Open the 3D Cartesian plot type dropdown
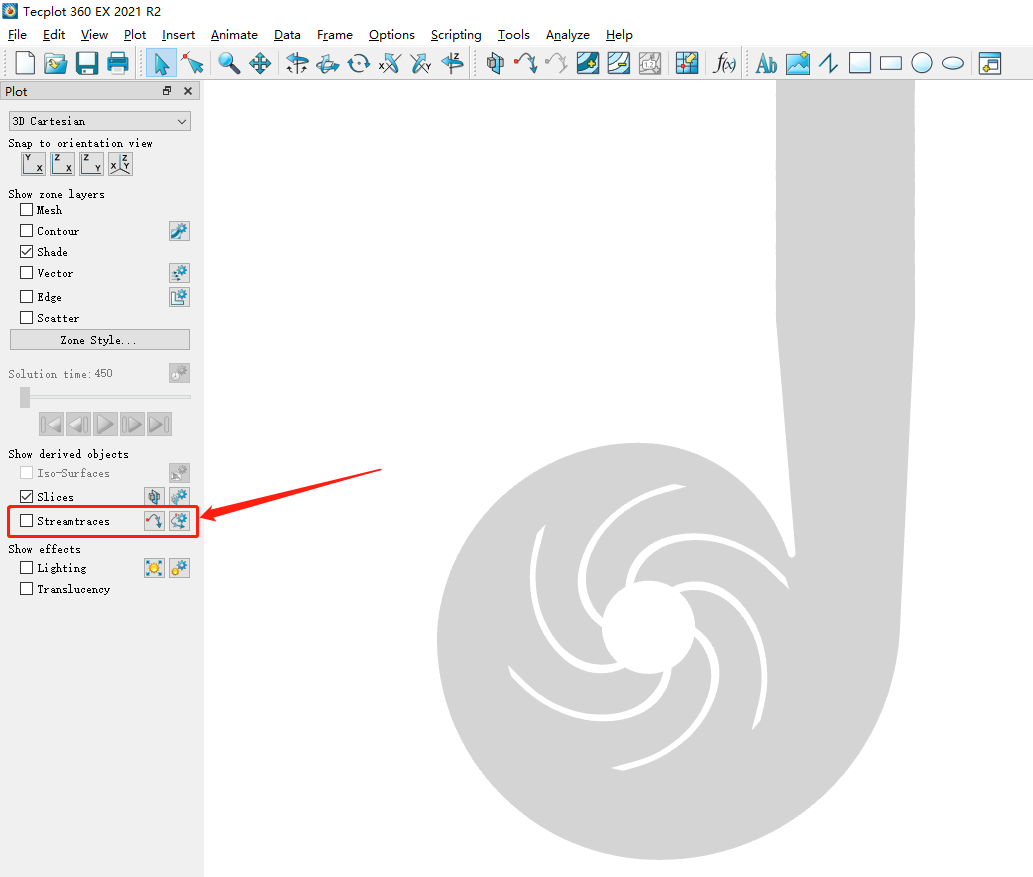The height and width of the screenshot is (877, 1033). pos(99,121)
